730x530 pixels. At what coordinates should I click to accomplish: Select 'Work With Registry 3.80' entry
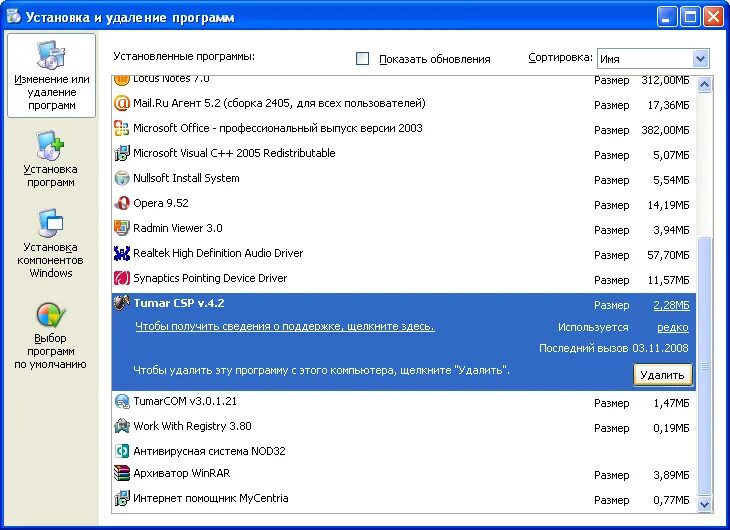[404, 427]
